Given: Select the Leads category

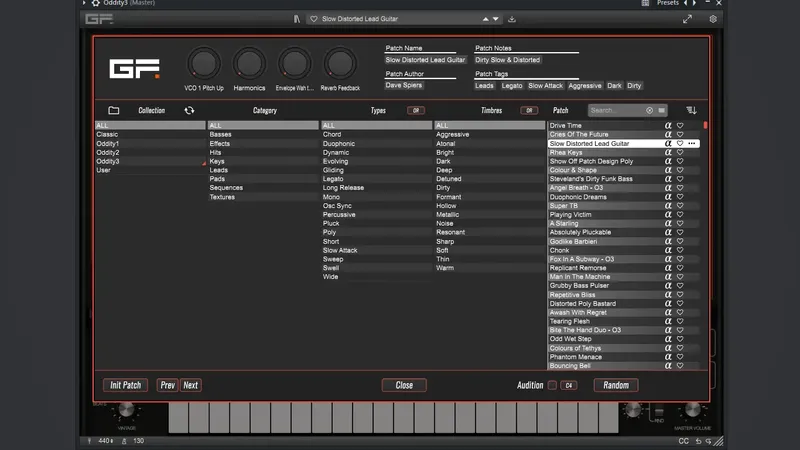Looking at the screenshot, I should click(x=218, y=170).
